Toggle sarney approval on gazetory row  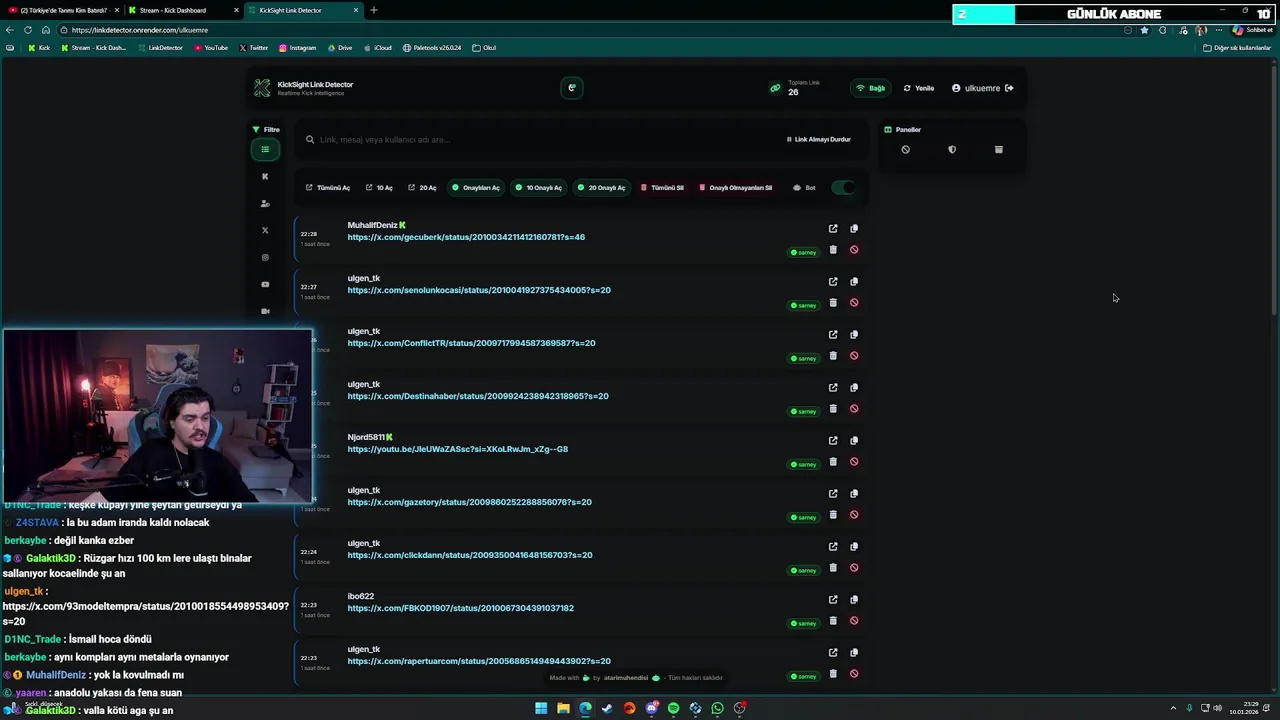pos(804,518)
